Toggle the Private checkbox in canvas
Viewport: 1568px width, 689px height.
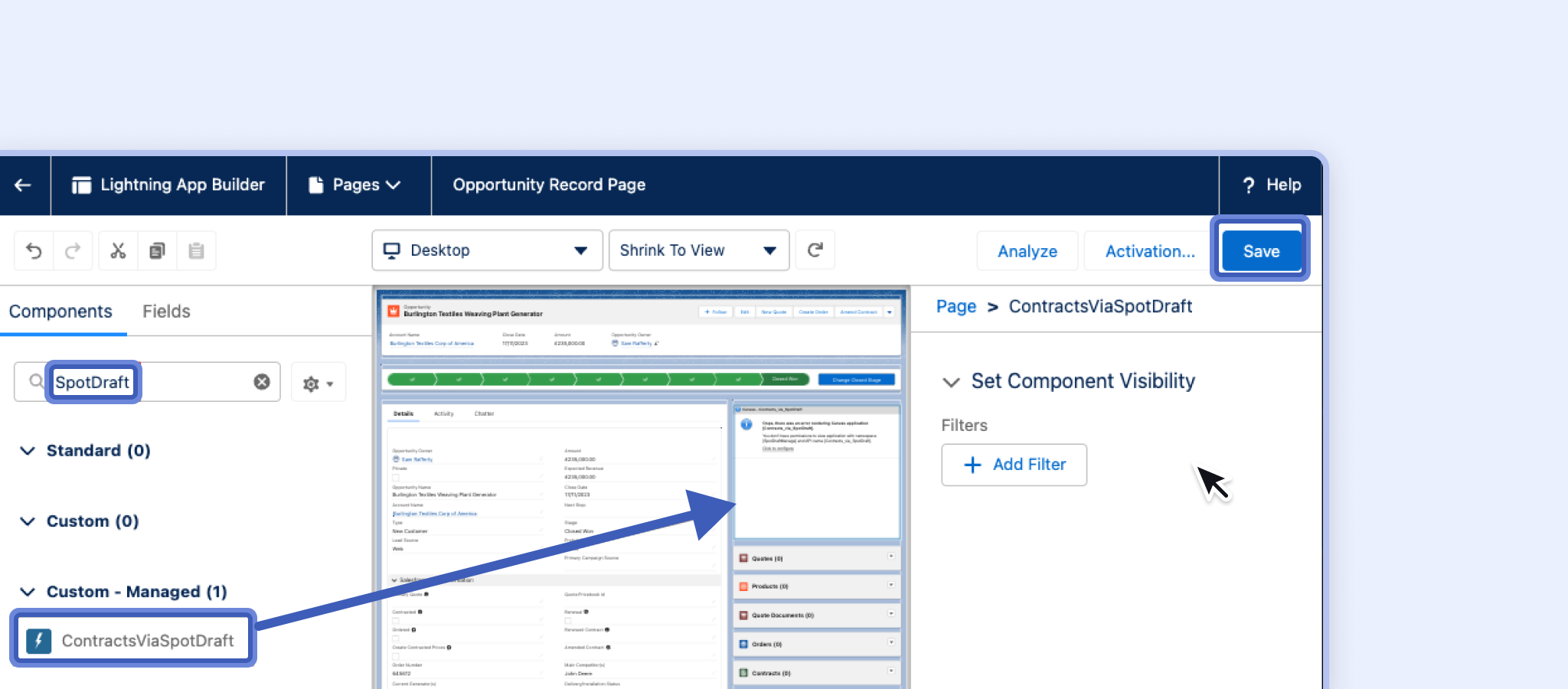(396, 478)
